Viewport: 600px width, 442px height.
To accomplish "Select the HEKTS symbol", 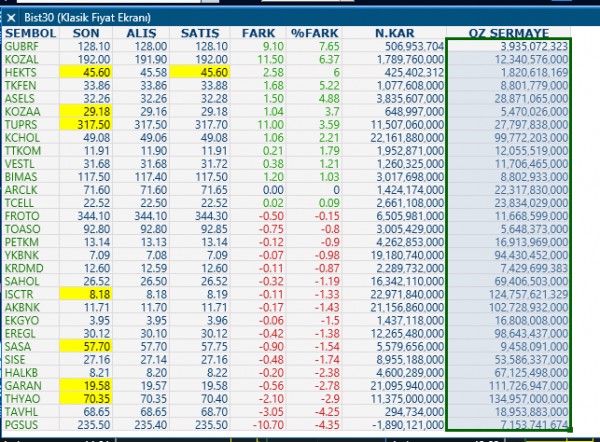I will coord(20,72).
